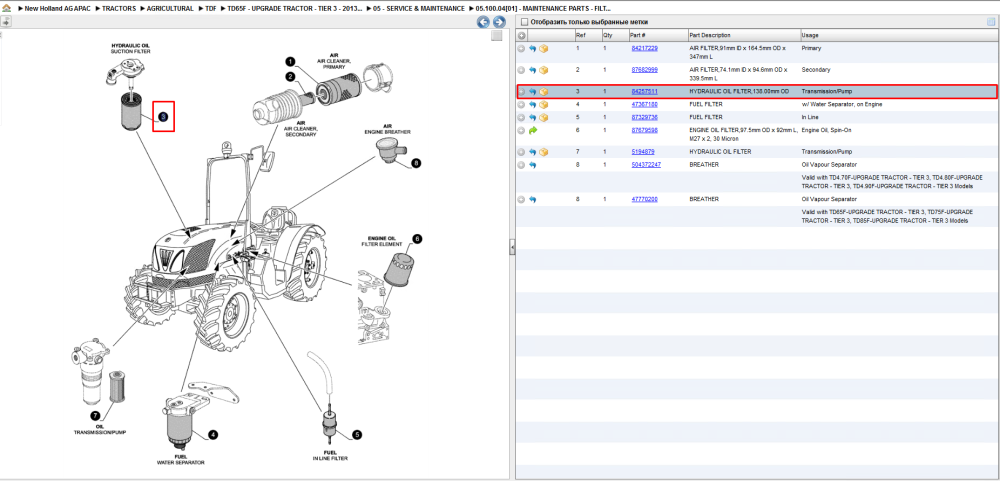
Task: Click the grey circle in the table header
Action: 522,36
